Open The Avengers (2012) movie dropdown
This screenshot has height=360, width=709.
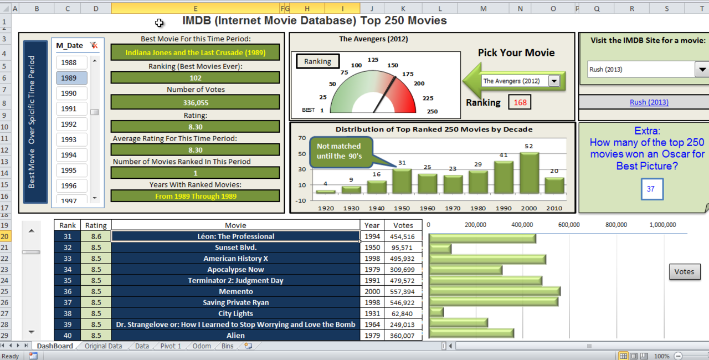pyautogui.click(x=554, y=81)
